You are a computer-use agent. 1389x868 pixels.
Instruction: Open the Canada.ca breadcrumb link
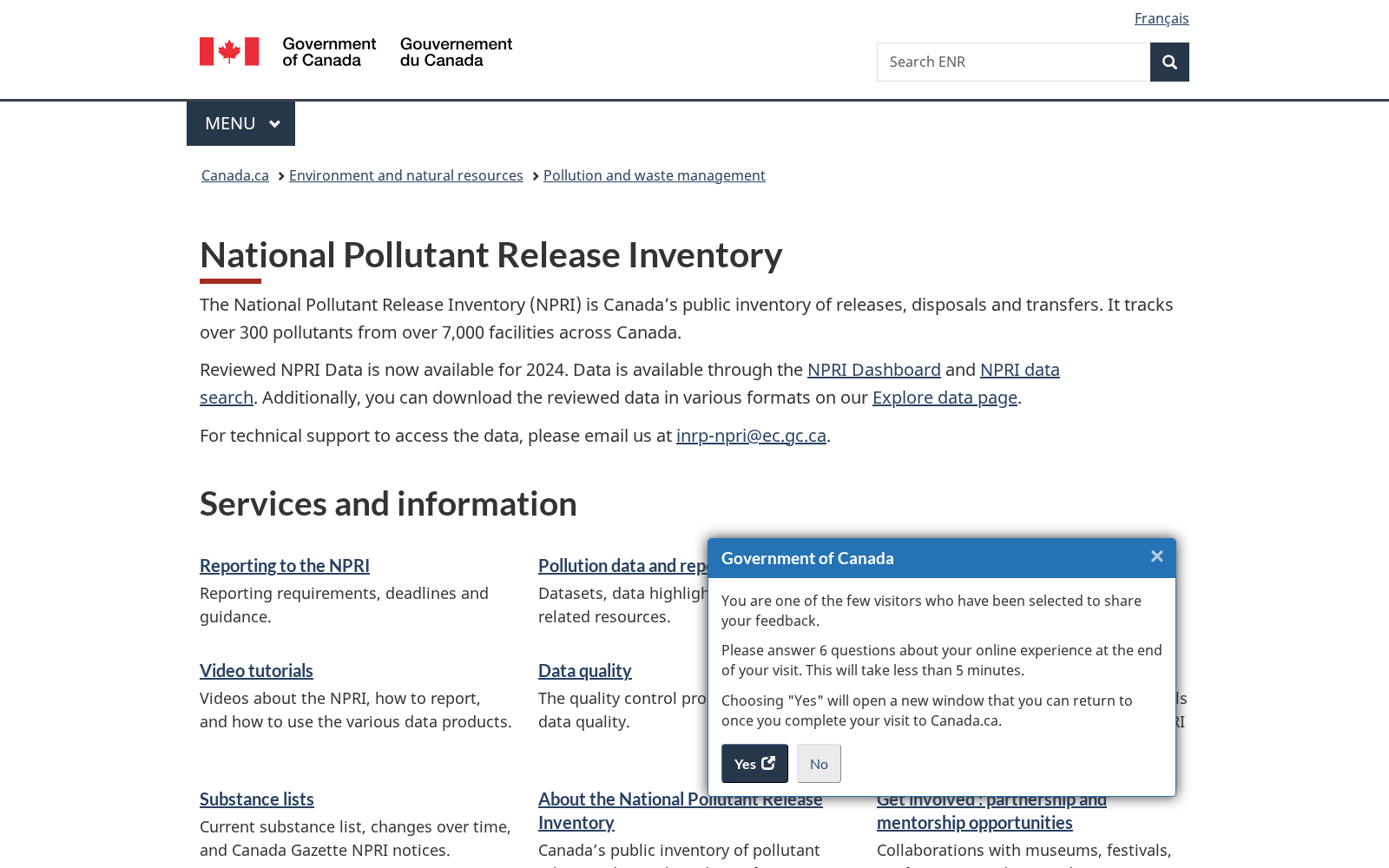(x=235, y=175)
